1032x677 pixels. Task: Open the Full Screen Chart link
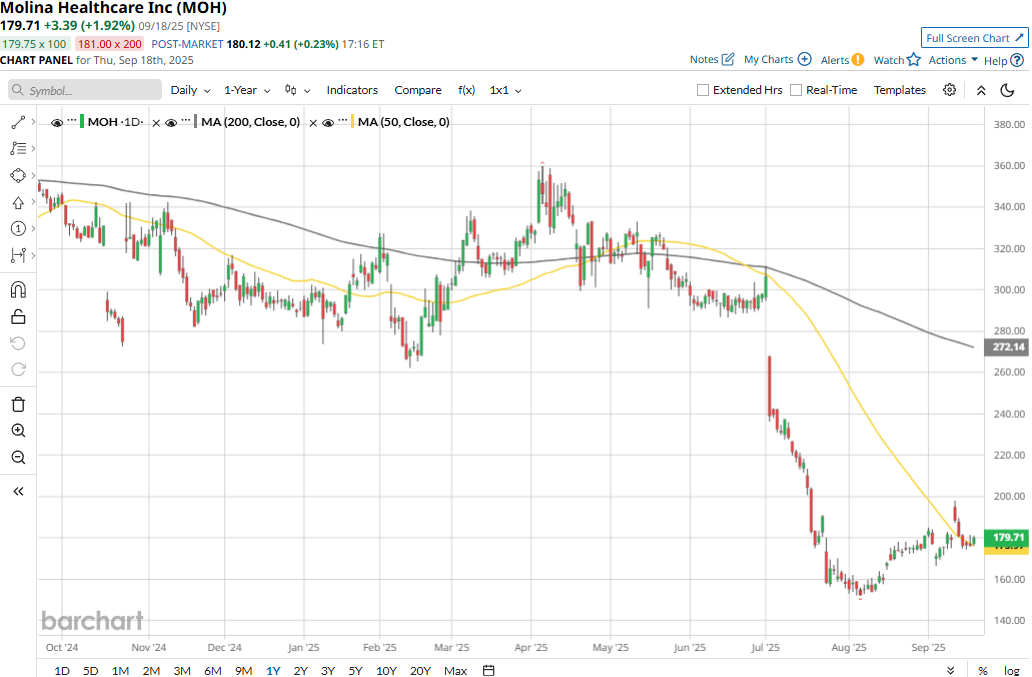pos(974,38)
